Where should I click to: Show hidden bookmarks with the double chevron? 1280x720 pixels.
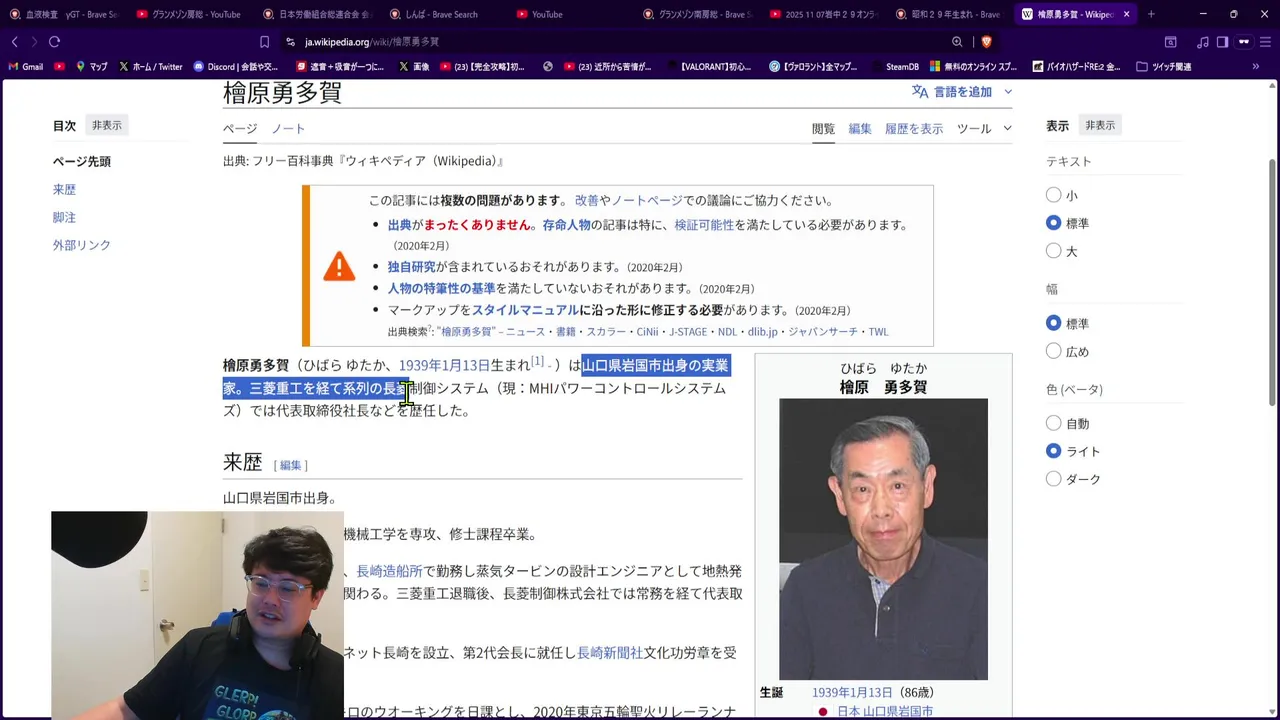click(1257, 67)
